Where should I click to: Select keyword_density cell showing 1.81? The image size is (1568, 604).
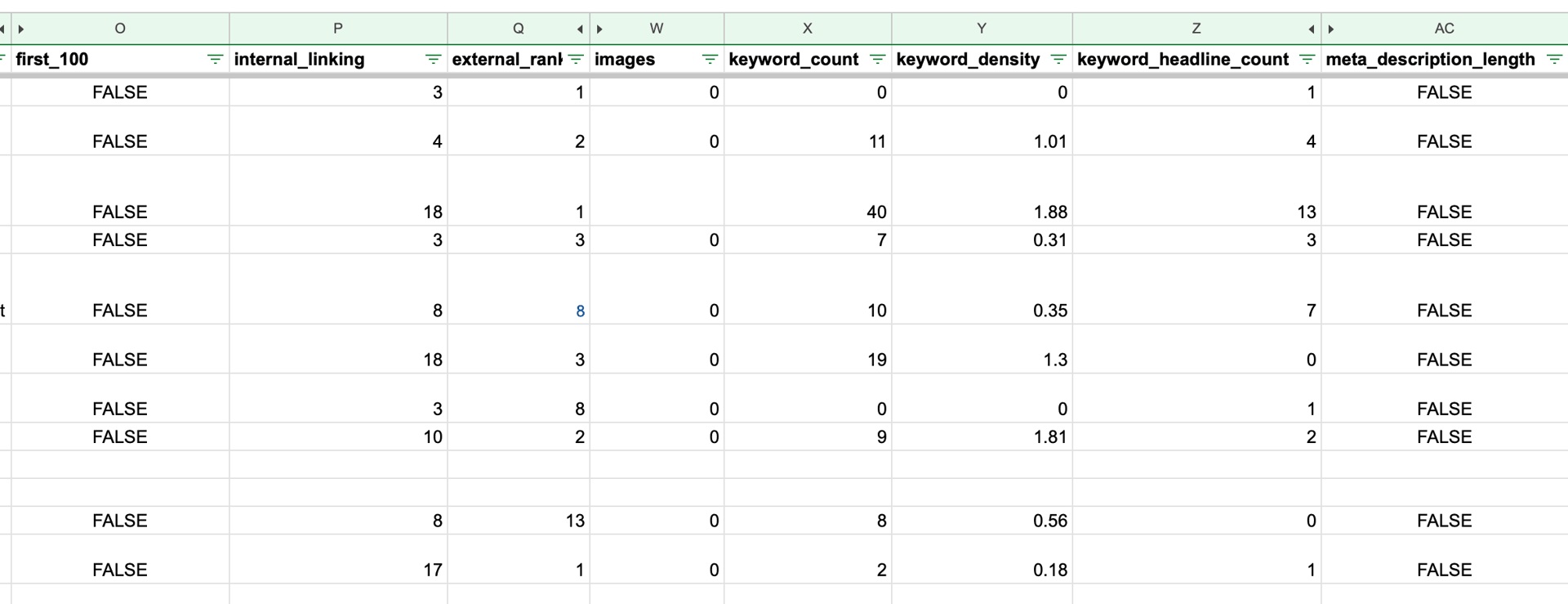(982, 436)
